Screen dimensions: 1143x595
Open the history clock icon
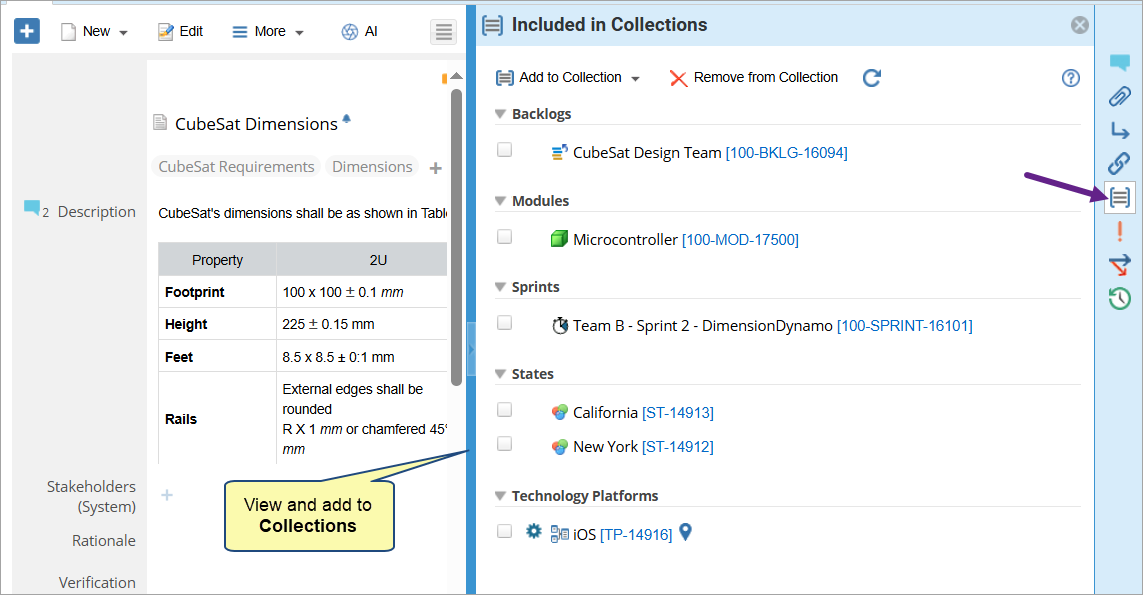point(1119,298)
